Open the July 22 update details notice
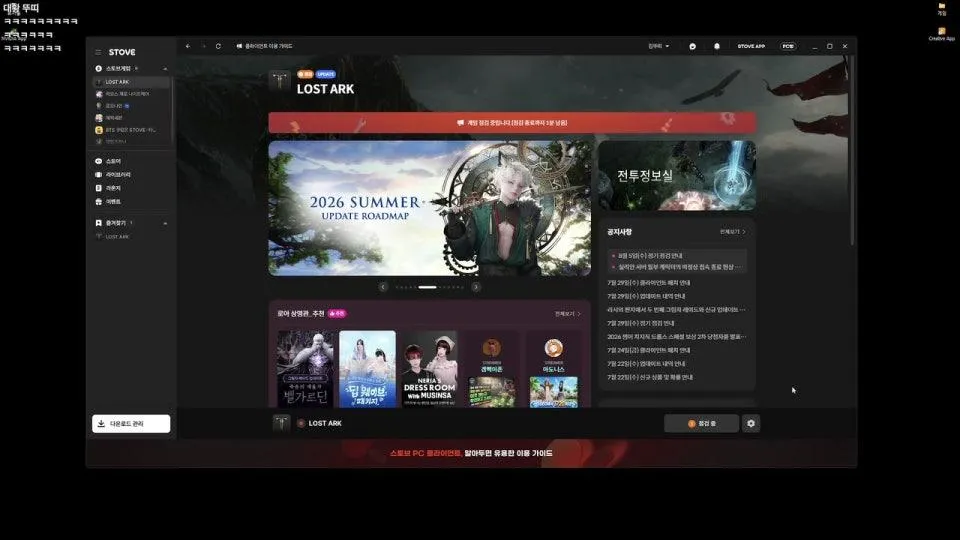 click(x=646, y=364)
